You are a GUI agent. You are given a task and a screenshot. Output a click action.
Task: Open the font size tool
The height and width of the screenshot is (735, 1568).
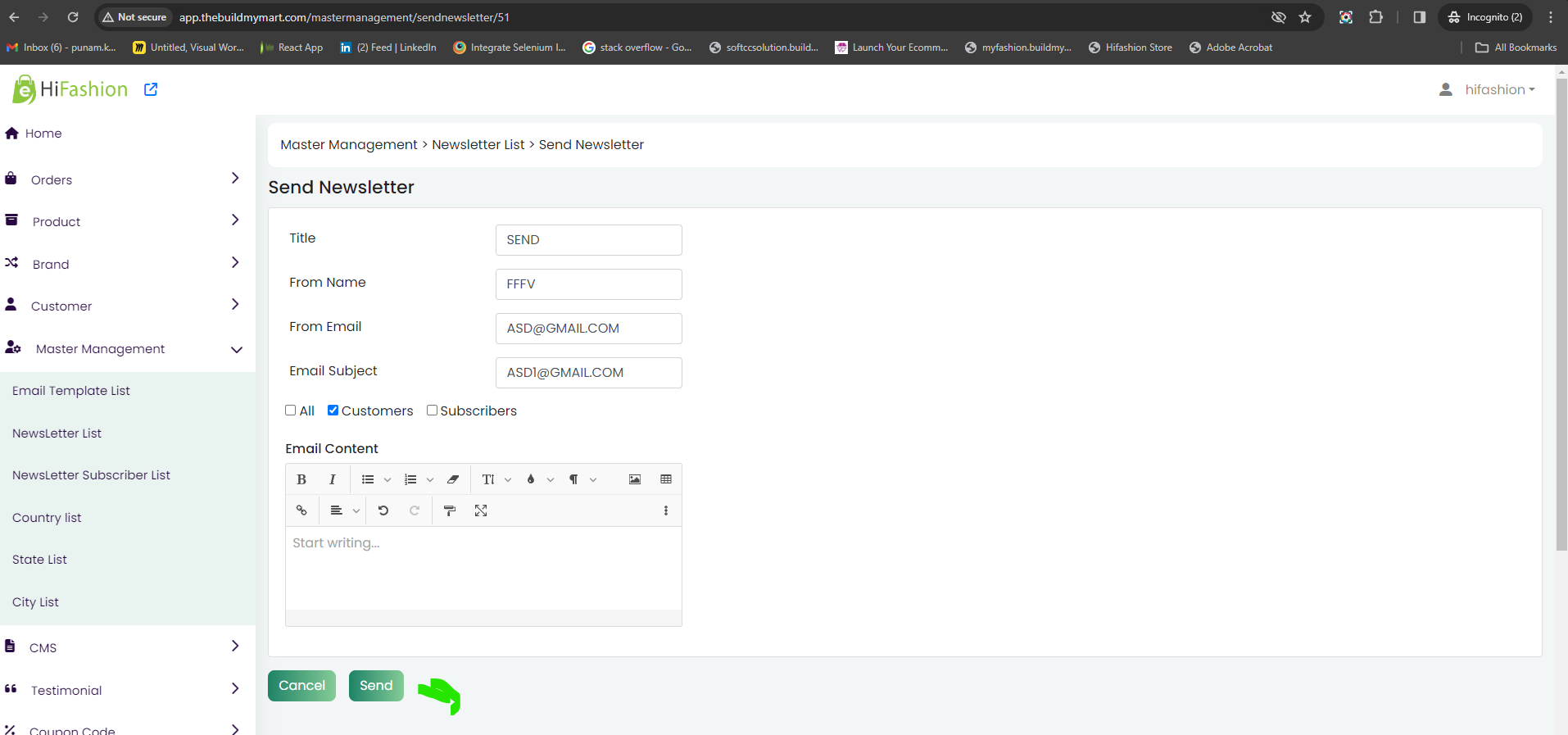(488, 479)
